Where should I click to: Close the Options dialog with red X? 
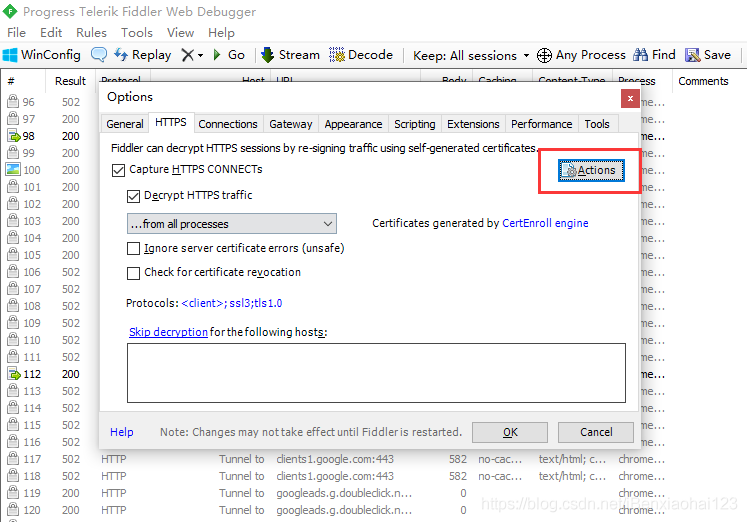tap(630, 99)
